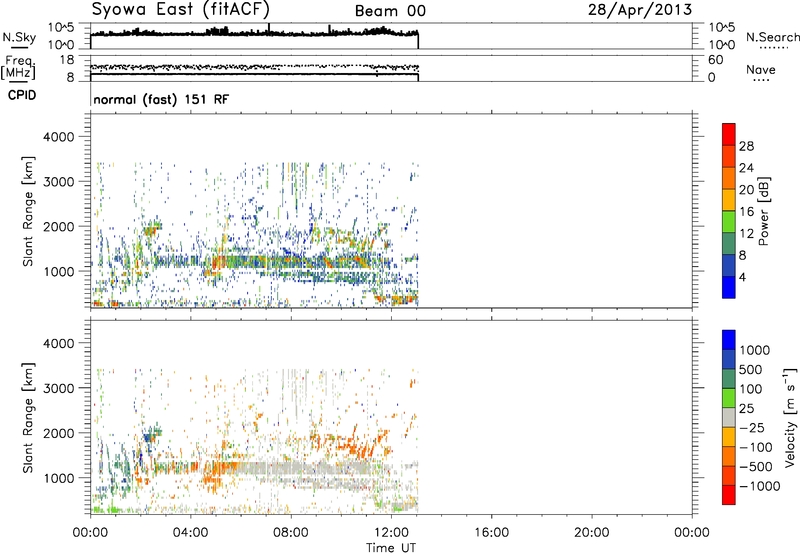
Task: Click the 'Velocity [m s-1]' colorbar title
Action: pos(790,417)
